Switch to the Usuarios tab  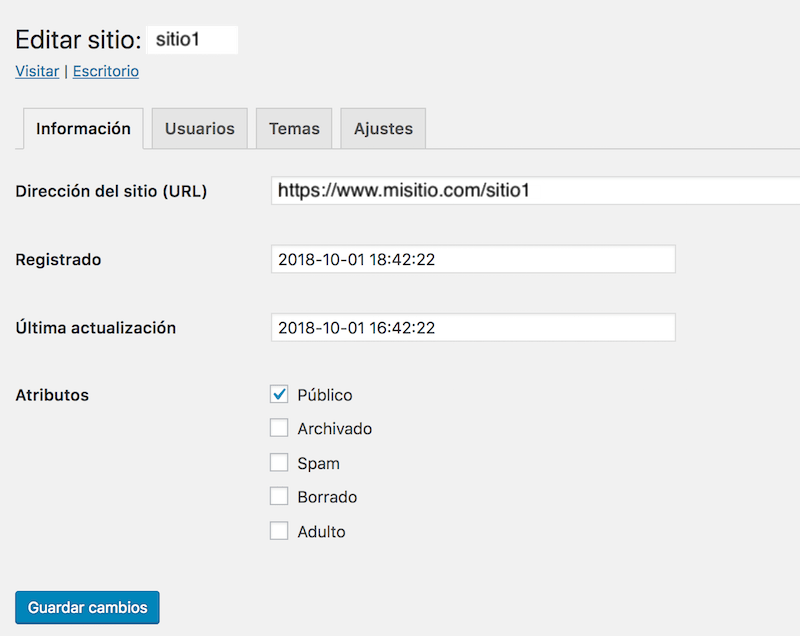point(200,129)
